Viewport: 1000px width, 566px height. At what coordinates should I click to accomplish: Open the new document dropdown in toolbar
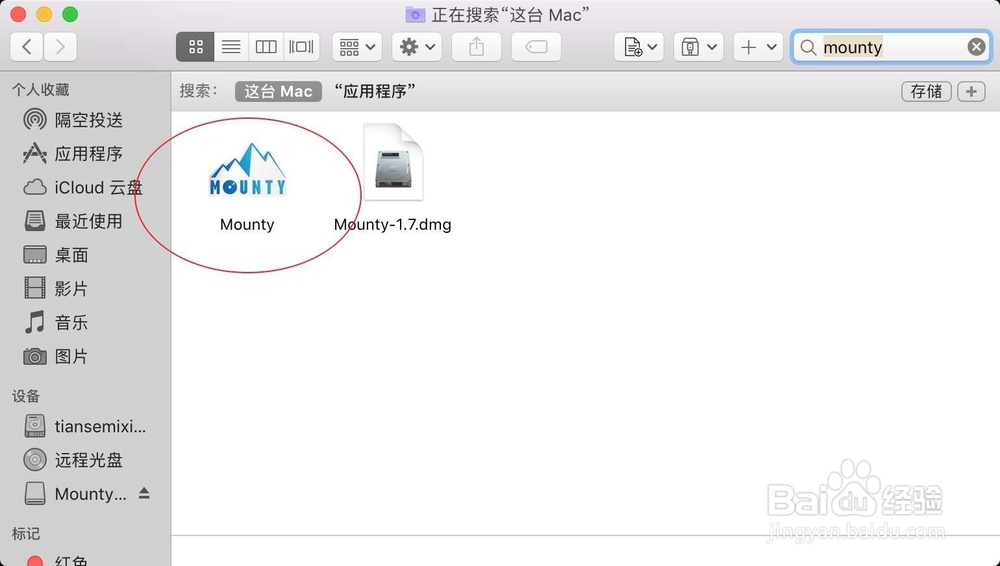pos(639,47)
